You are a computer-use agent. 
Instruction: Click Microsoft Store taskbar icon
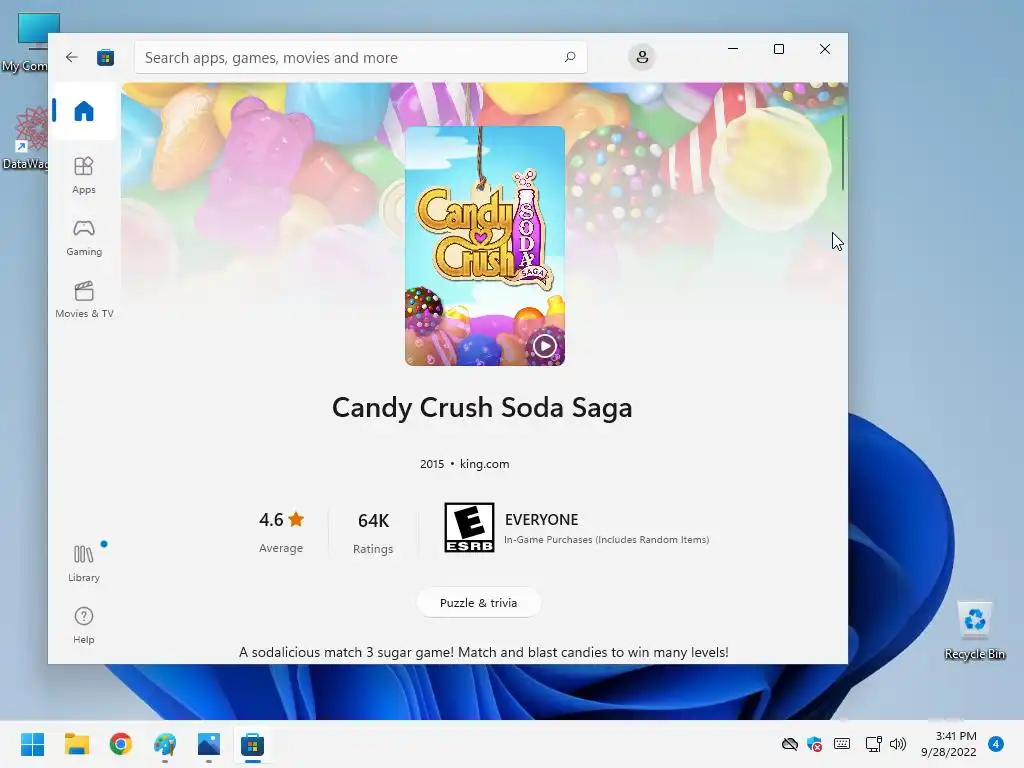(x=252, y=744)
